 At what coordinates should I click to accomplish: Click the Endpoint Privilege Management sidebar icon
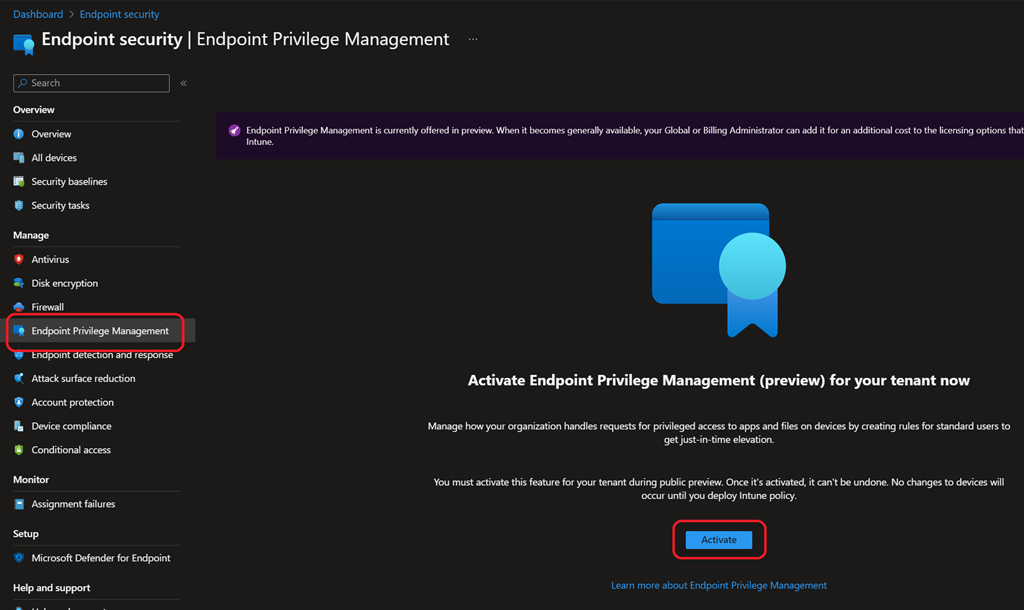click(x=19, y=330)
